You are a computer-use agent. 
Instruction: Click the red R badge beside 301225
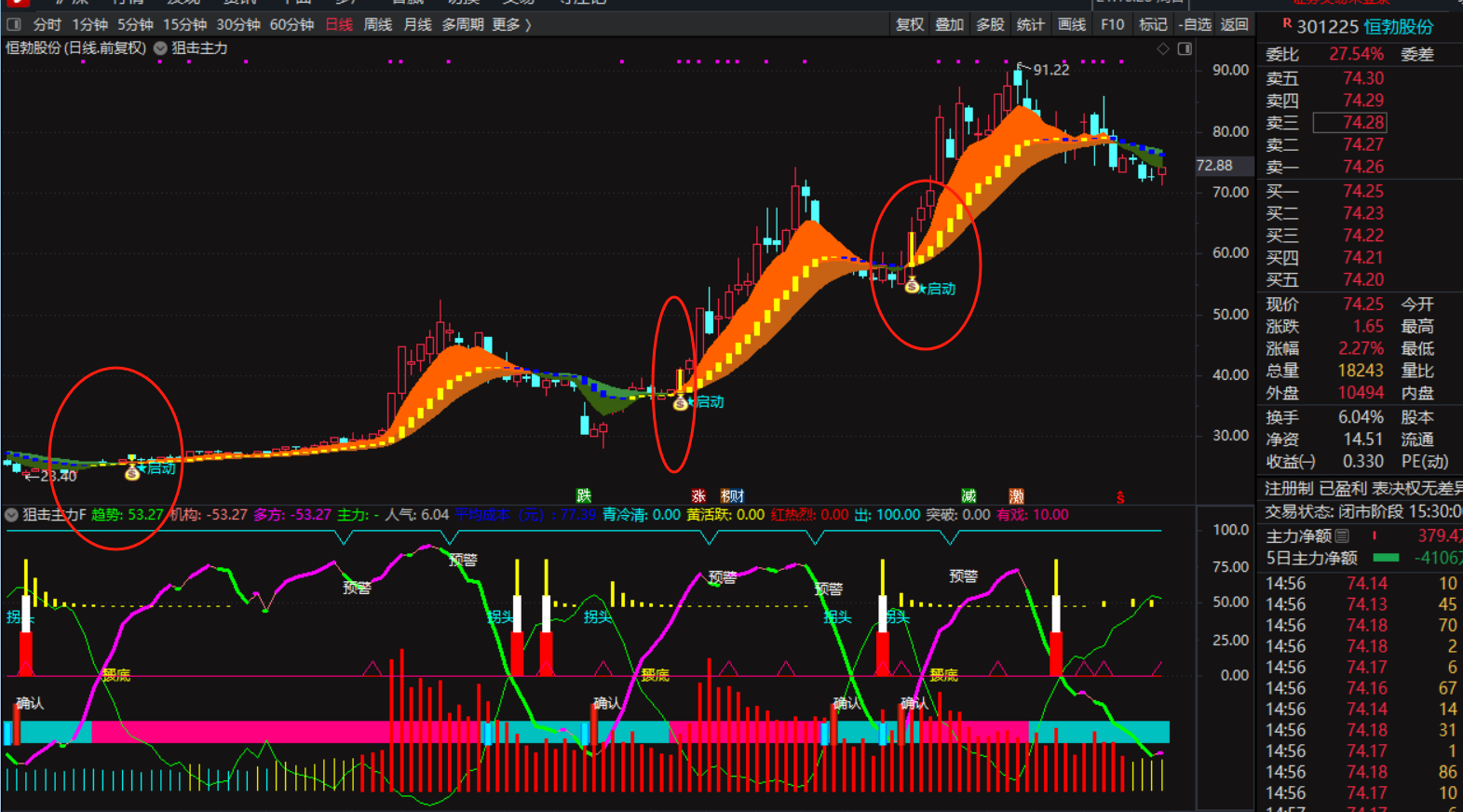(1287, 24)
